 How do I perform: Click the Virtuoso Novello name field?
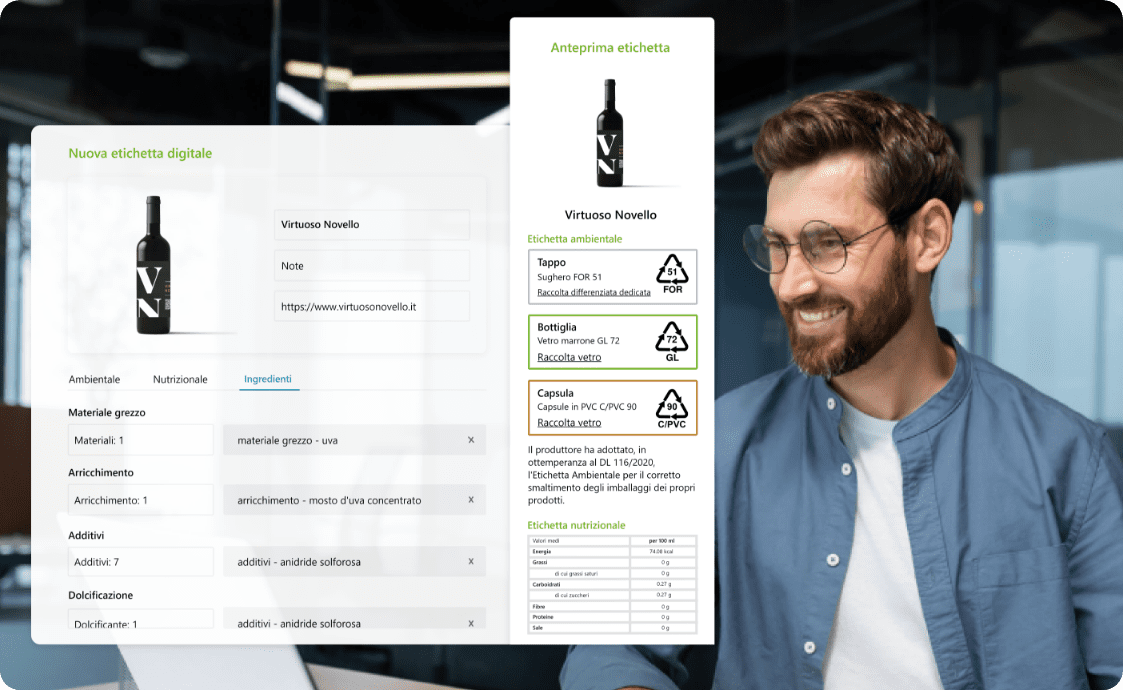click(x=371, y=225)
